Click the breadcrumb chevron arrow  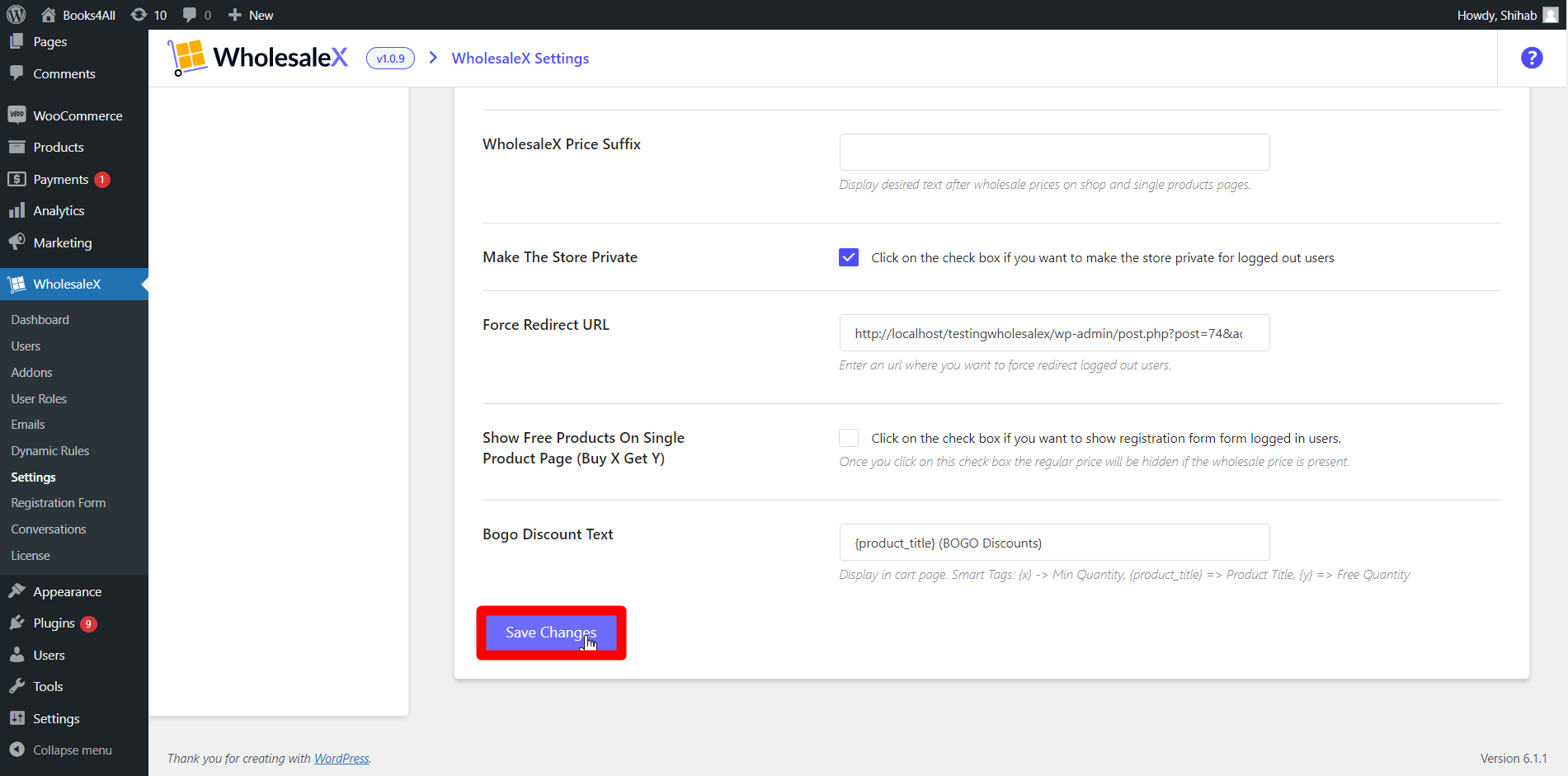[x=433, y=58]
